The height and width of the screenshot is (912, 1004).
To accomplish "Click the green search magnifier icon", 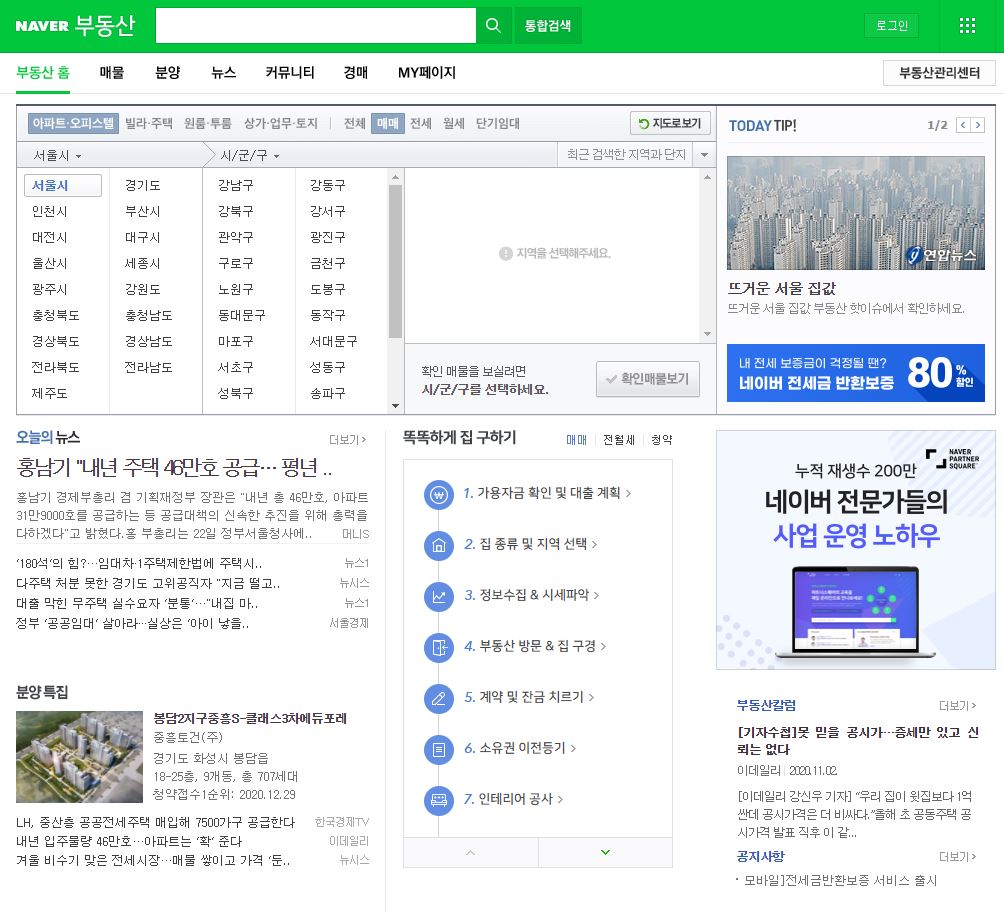I will pos(493,26).
